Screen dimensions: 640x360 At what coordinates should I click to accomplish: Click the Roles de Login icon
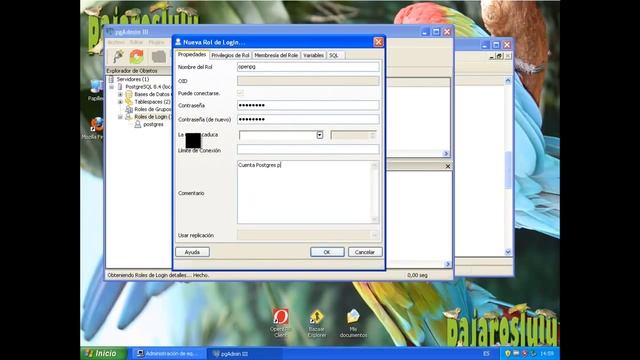click(x=129, y=117)
